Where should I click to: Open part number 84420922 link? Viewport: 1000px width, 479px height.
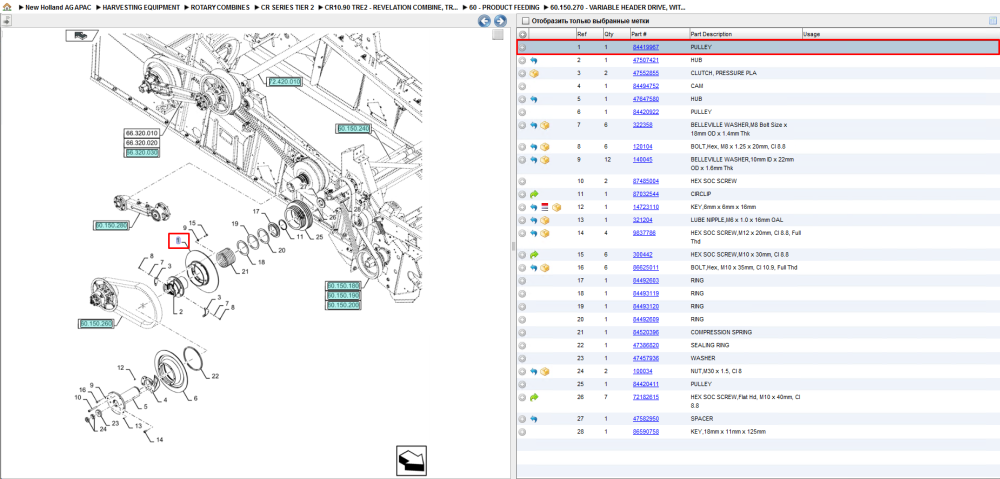(645, 112)
